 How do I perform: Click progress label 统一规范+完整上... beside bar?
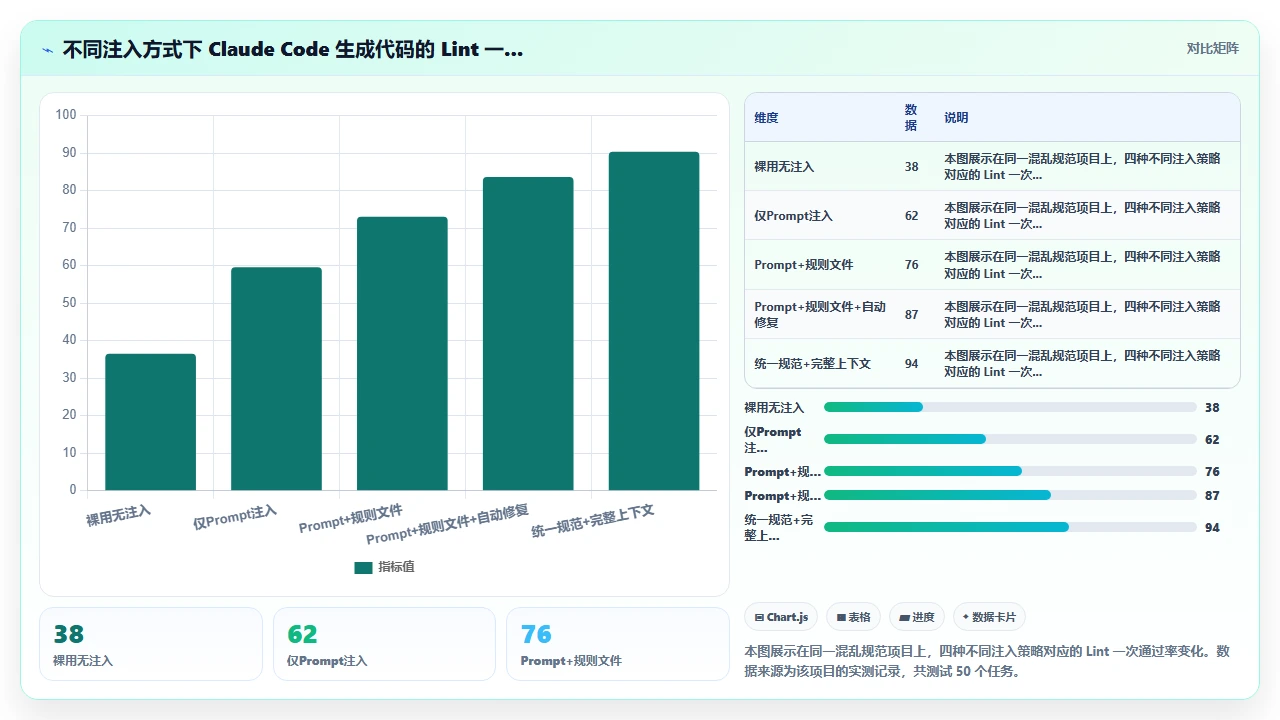click(779, 527)
